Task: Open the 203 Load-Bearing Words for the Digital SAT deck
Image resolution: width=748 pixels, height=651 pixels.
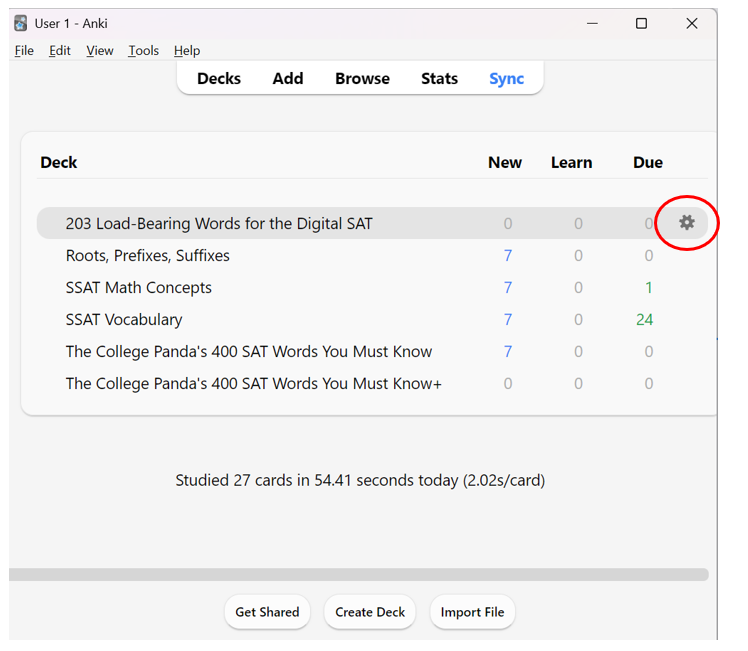Action: pos(219,223)
